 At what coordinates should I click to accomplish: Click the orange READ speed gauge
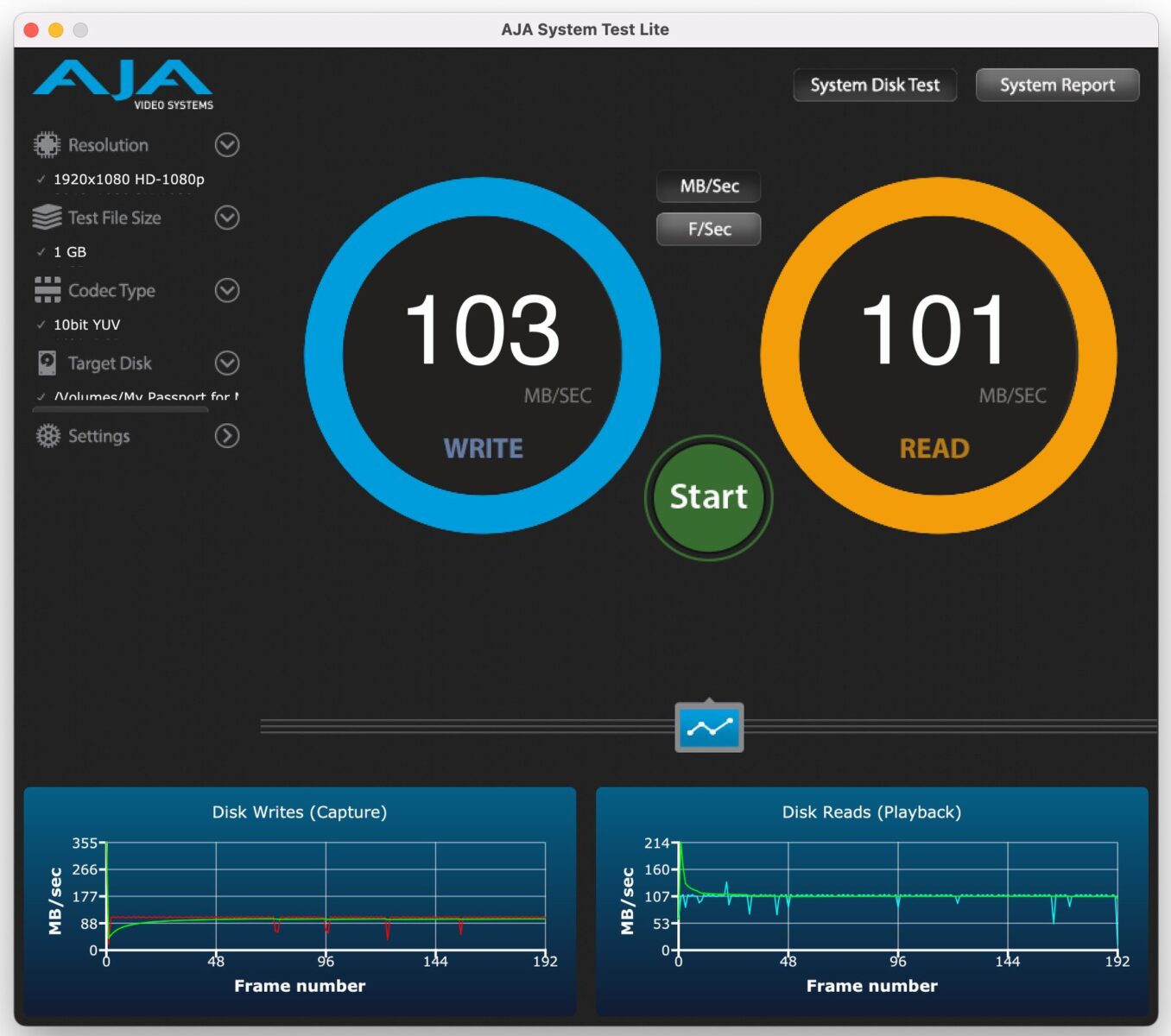939,355
